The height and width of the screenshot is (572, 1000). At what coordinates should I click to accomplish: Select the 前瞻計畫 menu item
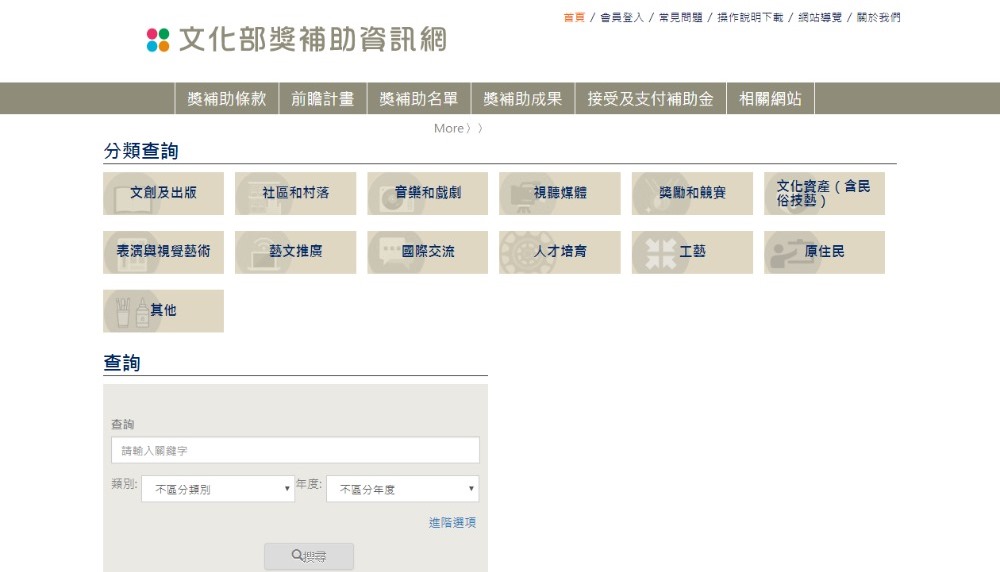[323, 99]
